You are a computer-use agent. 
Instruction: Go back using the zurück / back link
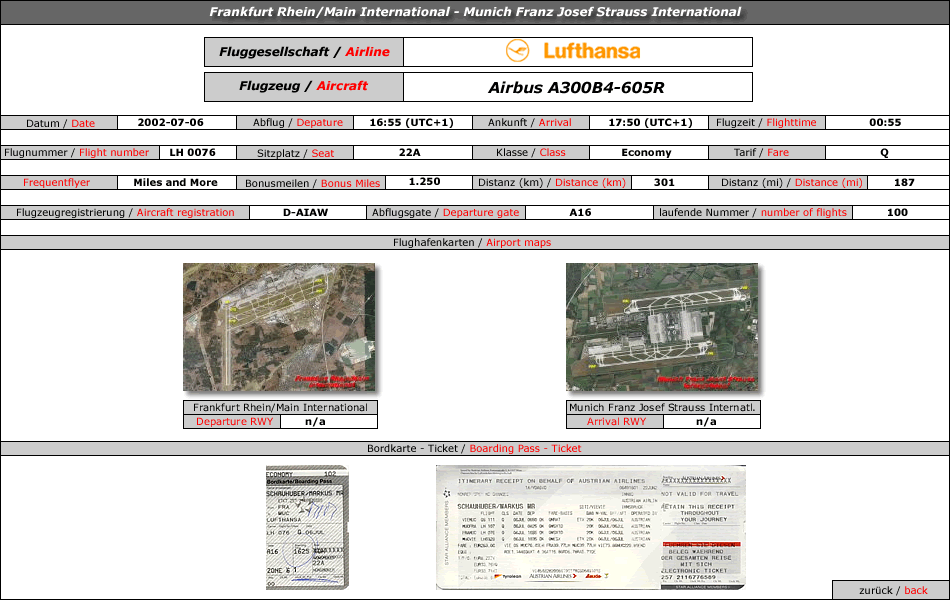point(893,590)
